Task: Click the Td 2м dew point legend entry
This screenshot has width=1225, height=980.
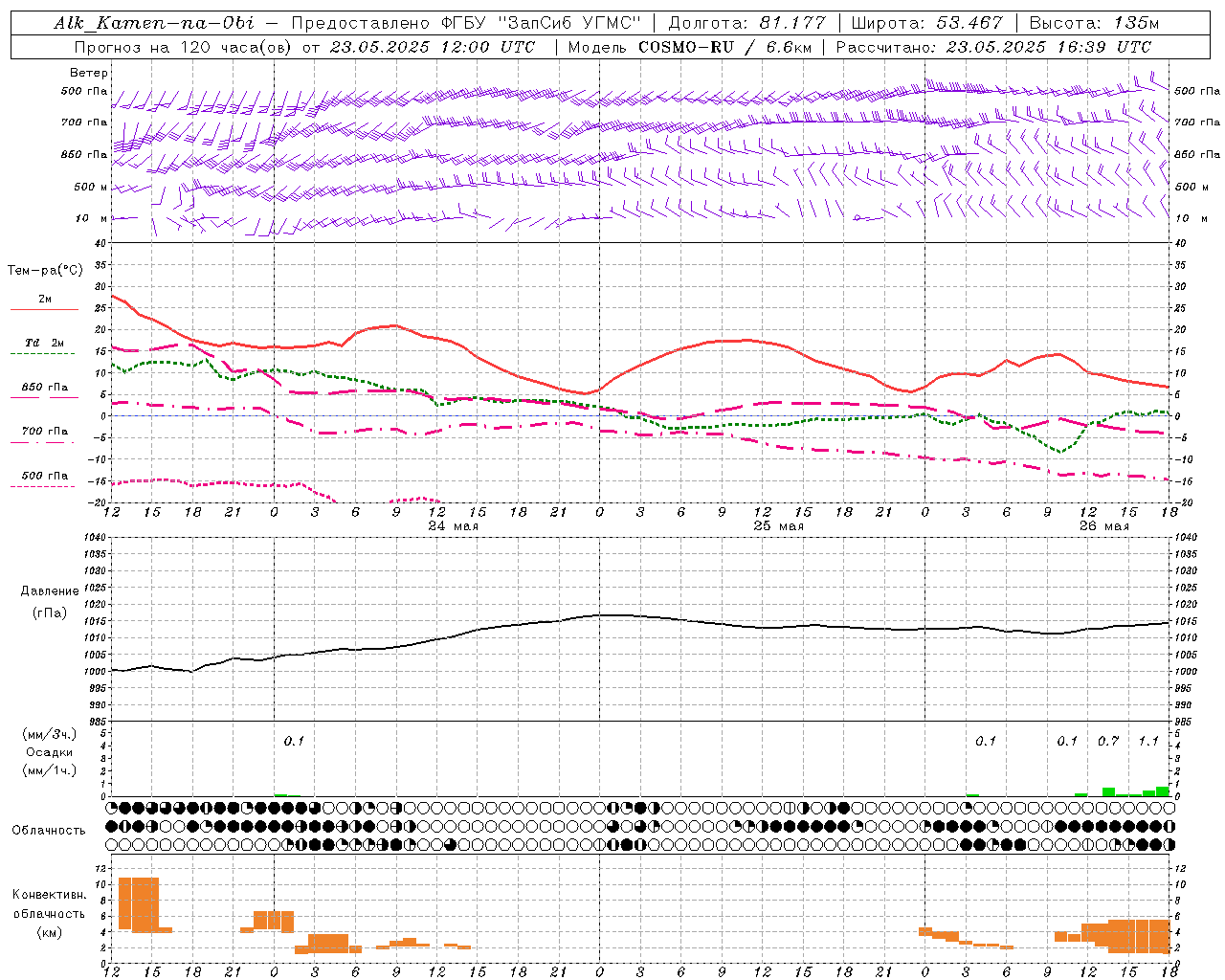Action: [44, 343]
